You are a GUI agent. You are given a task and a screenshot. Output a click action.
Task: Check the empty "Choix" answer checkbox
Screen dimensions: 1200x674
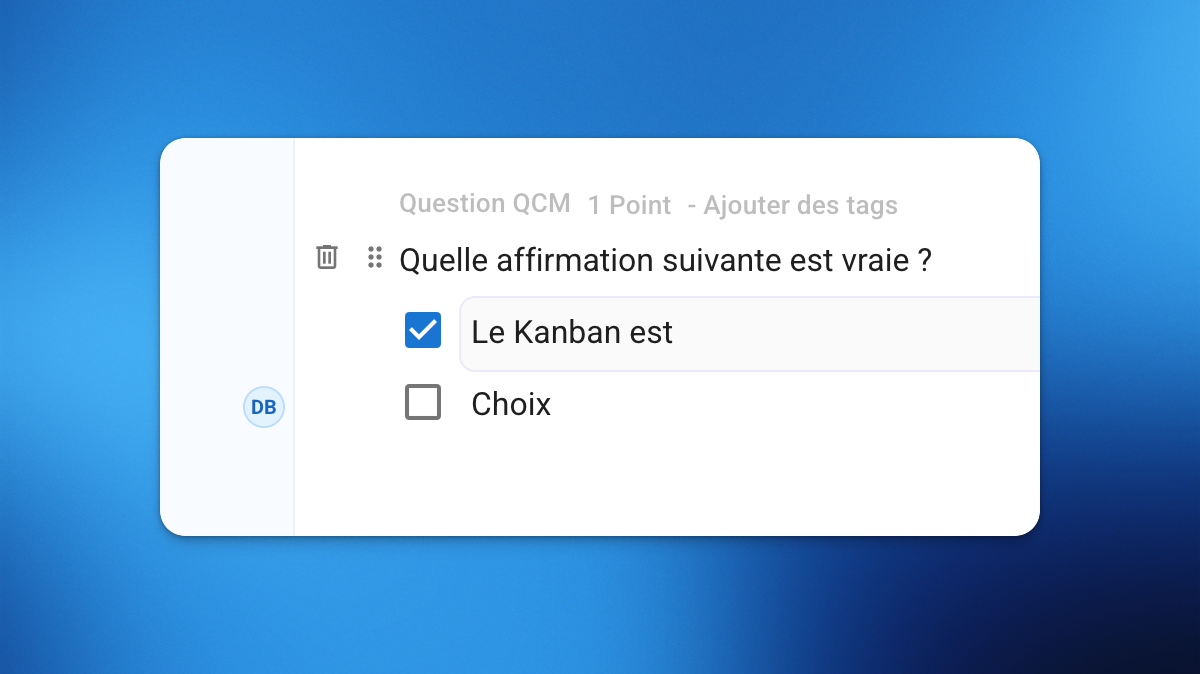click(x=423, y=402)
